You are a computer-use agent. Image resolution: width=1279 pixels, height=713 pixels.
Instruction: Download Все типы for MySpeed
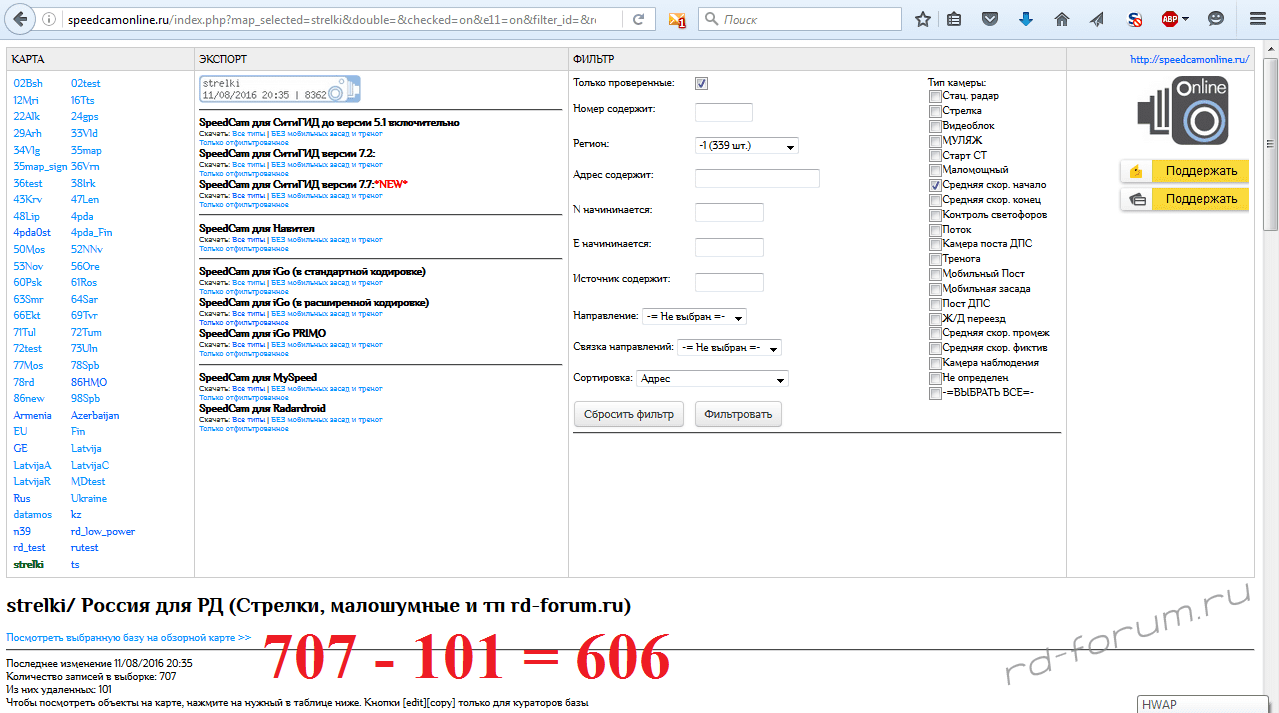(x=249, y=388)
